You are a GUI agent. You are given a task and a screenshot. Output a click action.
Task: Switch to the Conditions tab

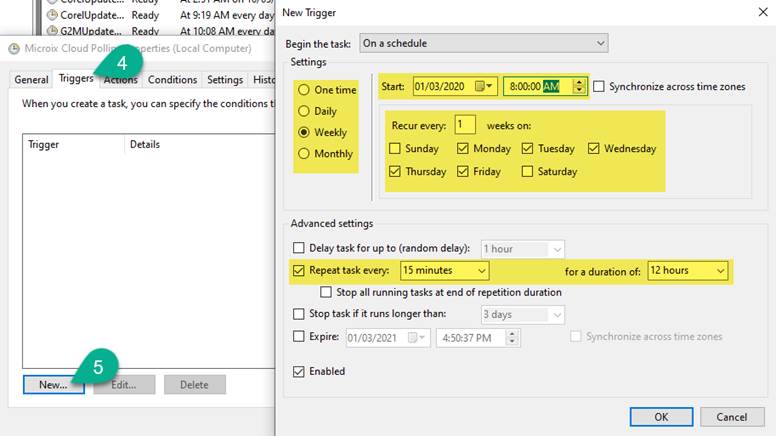(172, 80)
